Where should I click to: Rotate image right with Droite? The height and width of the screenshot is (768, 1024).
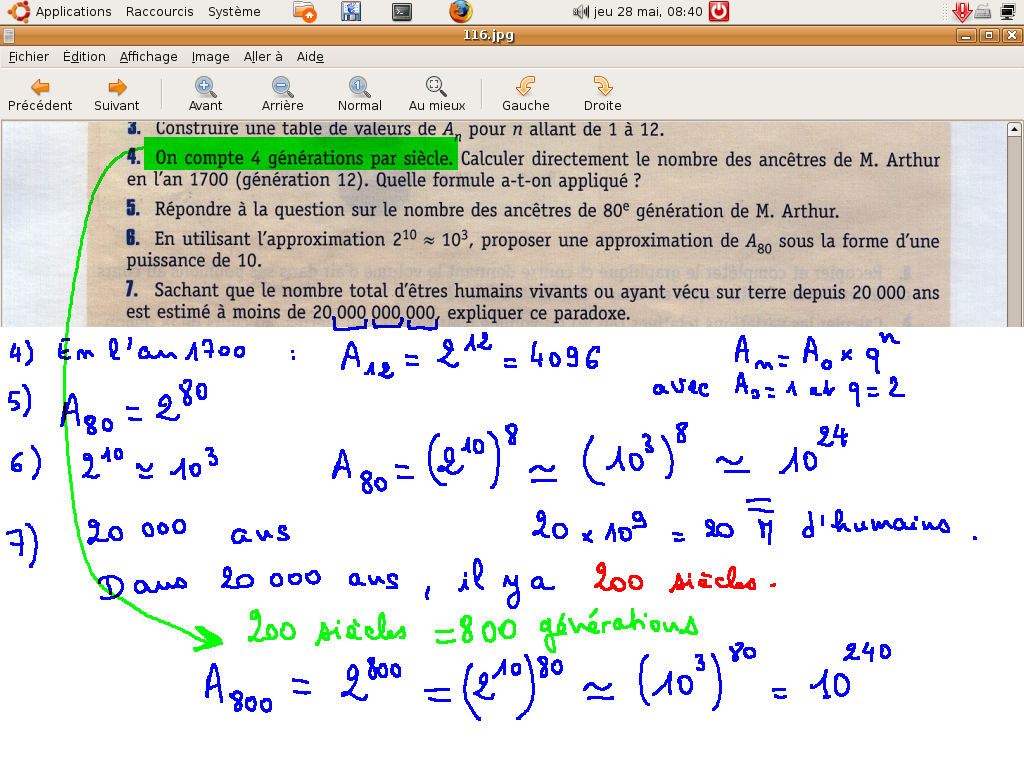tap(602, 94)
